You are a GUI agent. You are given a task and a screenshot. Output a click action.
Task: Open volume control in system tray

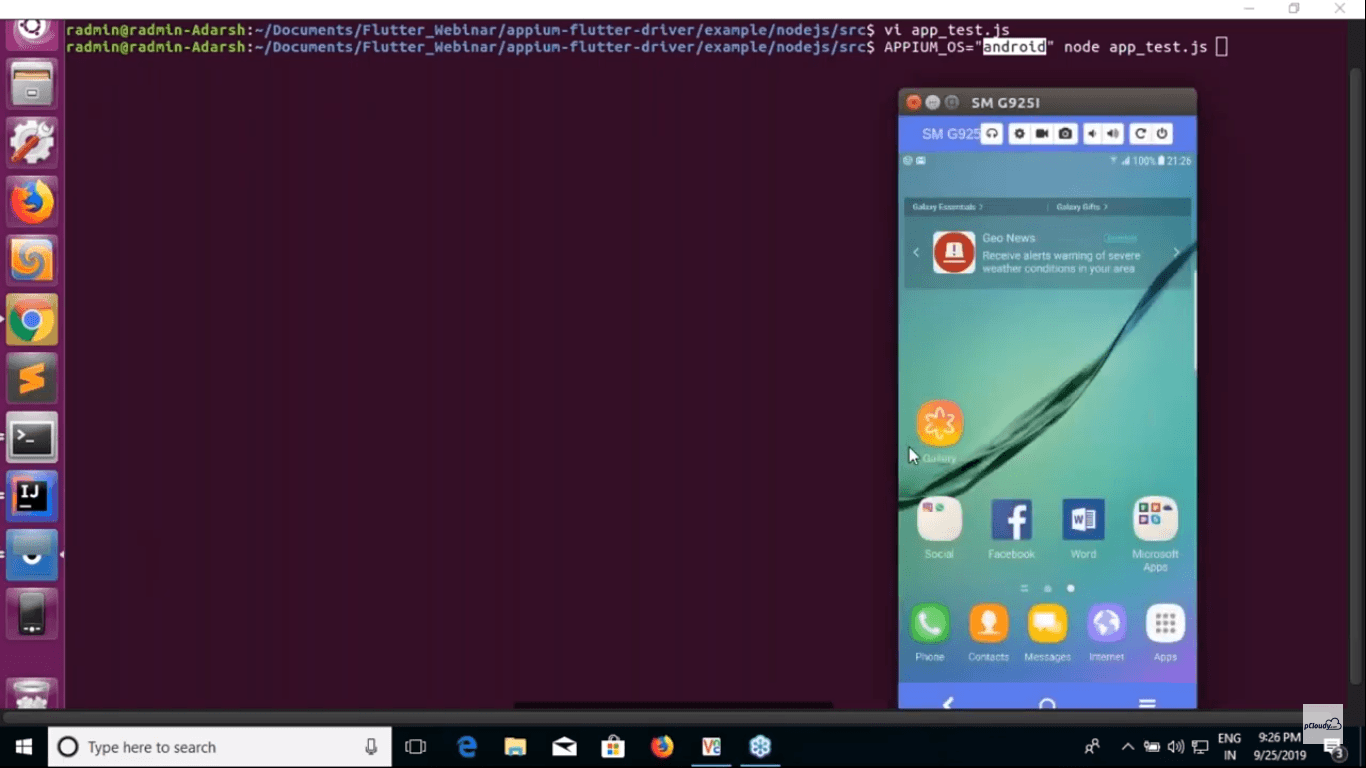(x=1176, y=747)
